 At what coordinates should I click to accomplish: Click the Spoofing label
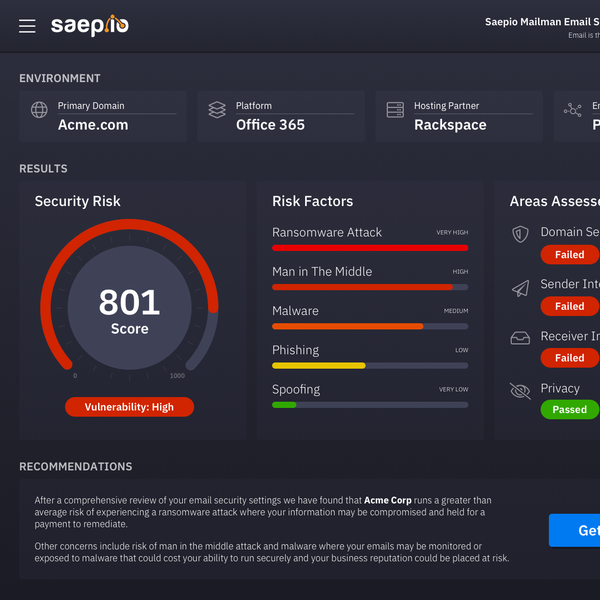click(296, 390)
